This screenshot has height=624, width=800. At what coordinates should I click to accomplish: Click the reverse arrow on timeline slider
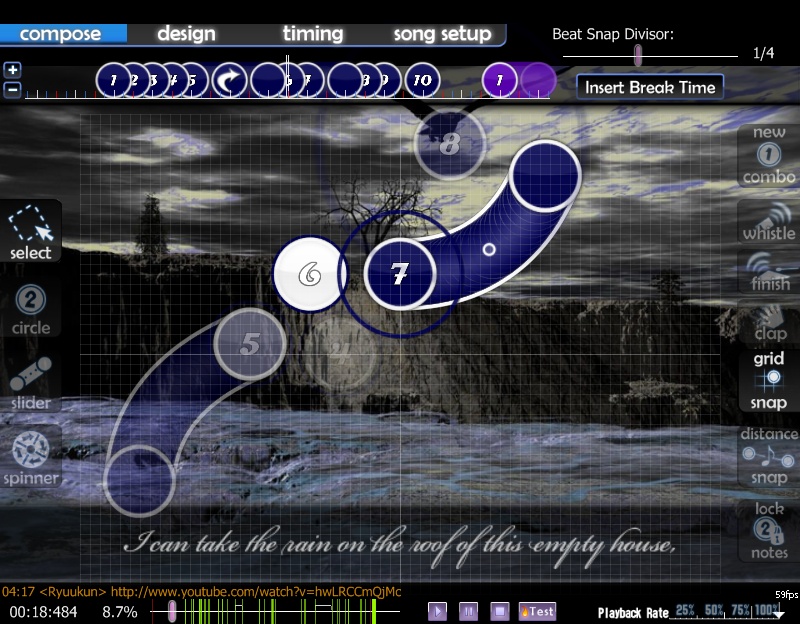[230, 80]
